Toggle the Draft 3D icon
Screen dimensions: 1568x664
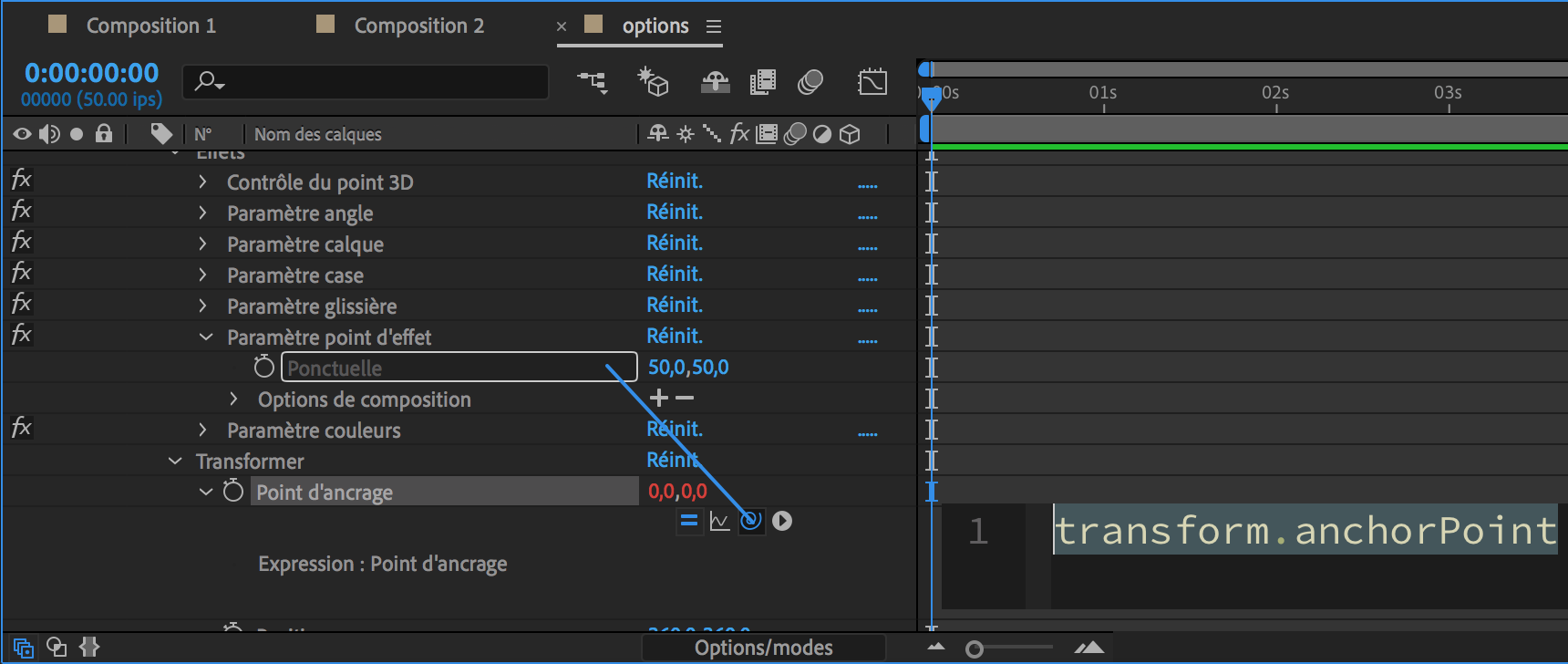653,82
